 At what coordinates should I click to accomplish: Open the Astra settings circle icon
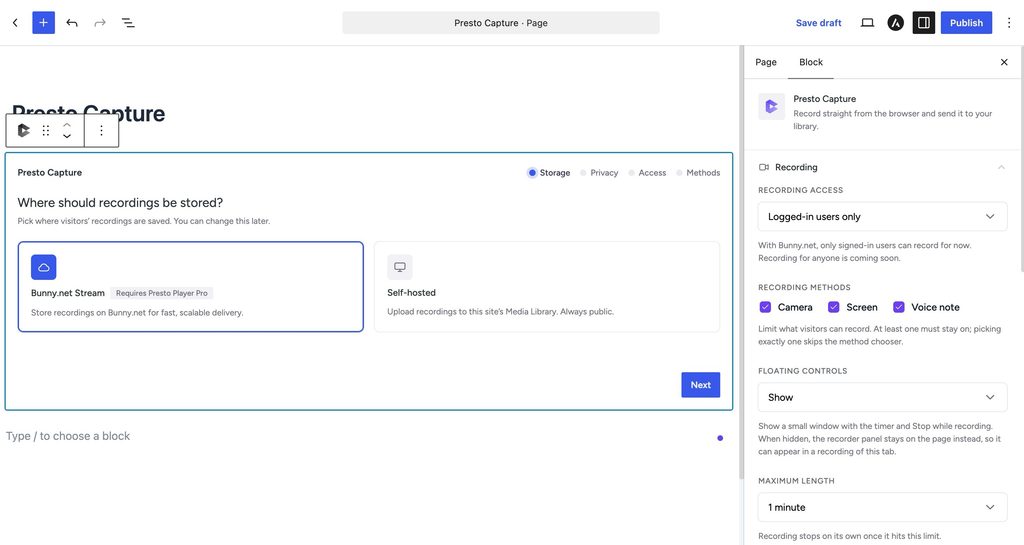(895, 23)
